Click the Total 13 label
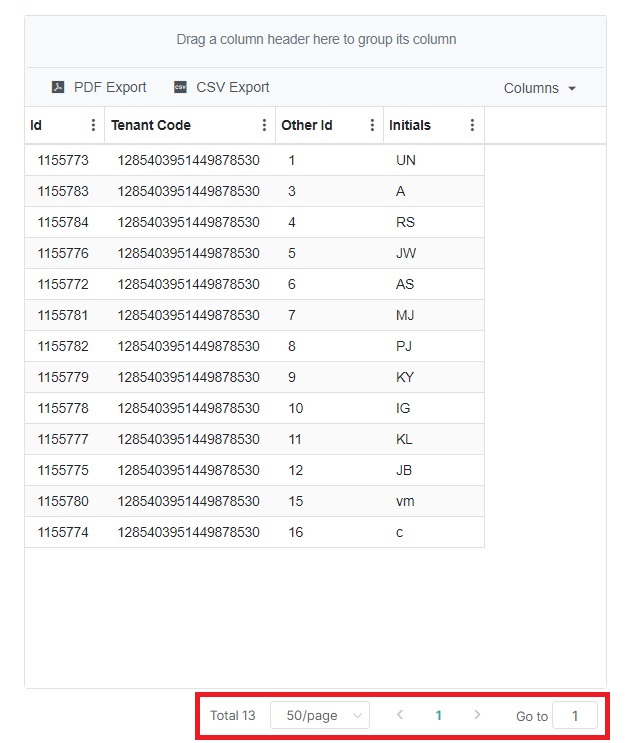The height and width of the screenshot is (743, 631). pyautogui.click(x=233, y=716)
